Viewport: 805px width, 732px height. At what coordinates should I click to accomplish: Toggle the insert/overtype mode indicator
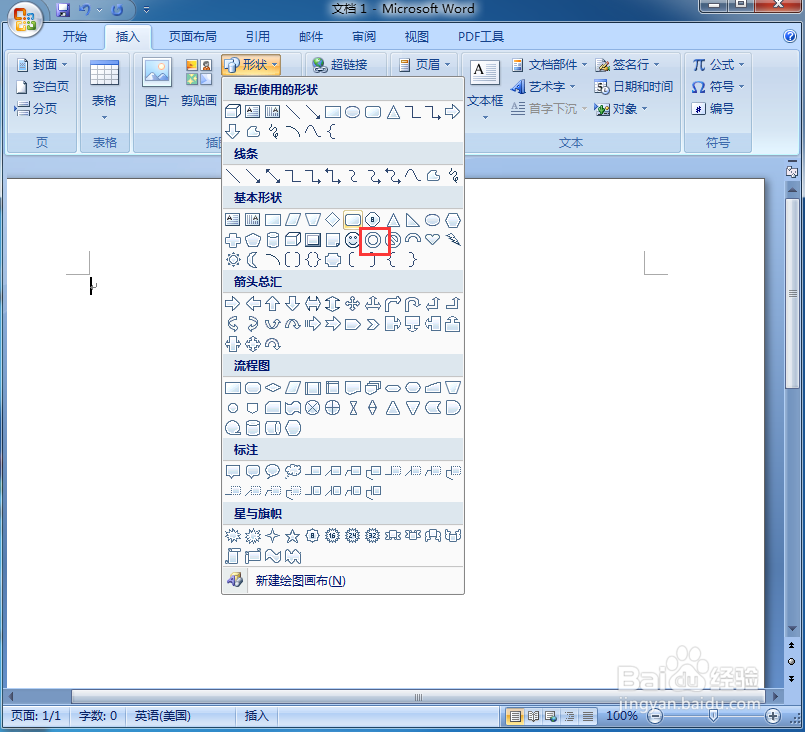pos(256,716)
